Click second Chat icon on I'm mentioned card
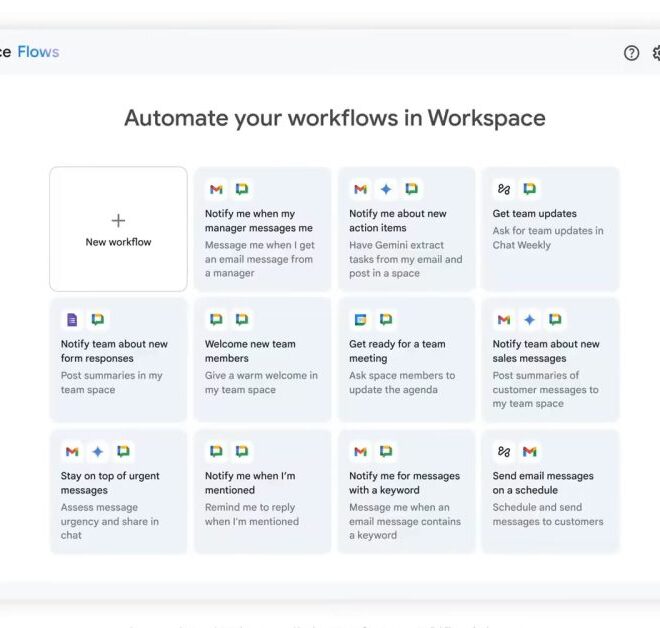The width and height of the screenshot is (660, 628). 242,452
